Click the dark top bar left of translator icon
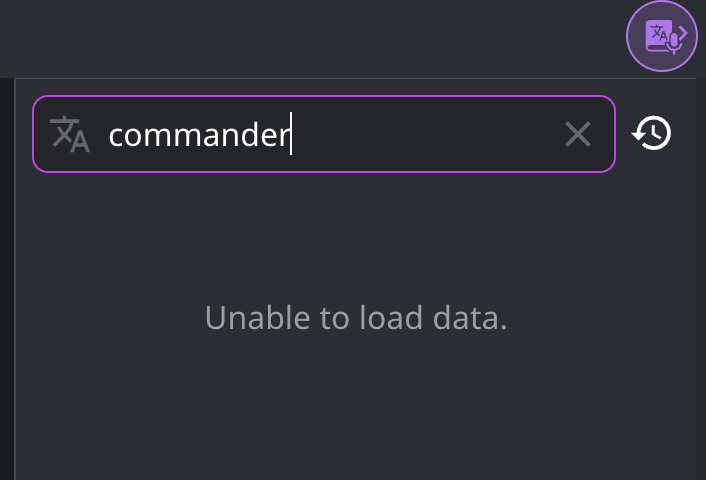 click(300, 37)
